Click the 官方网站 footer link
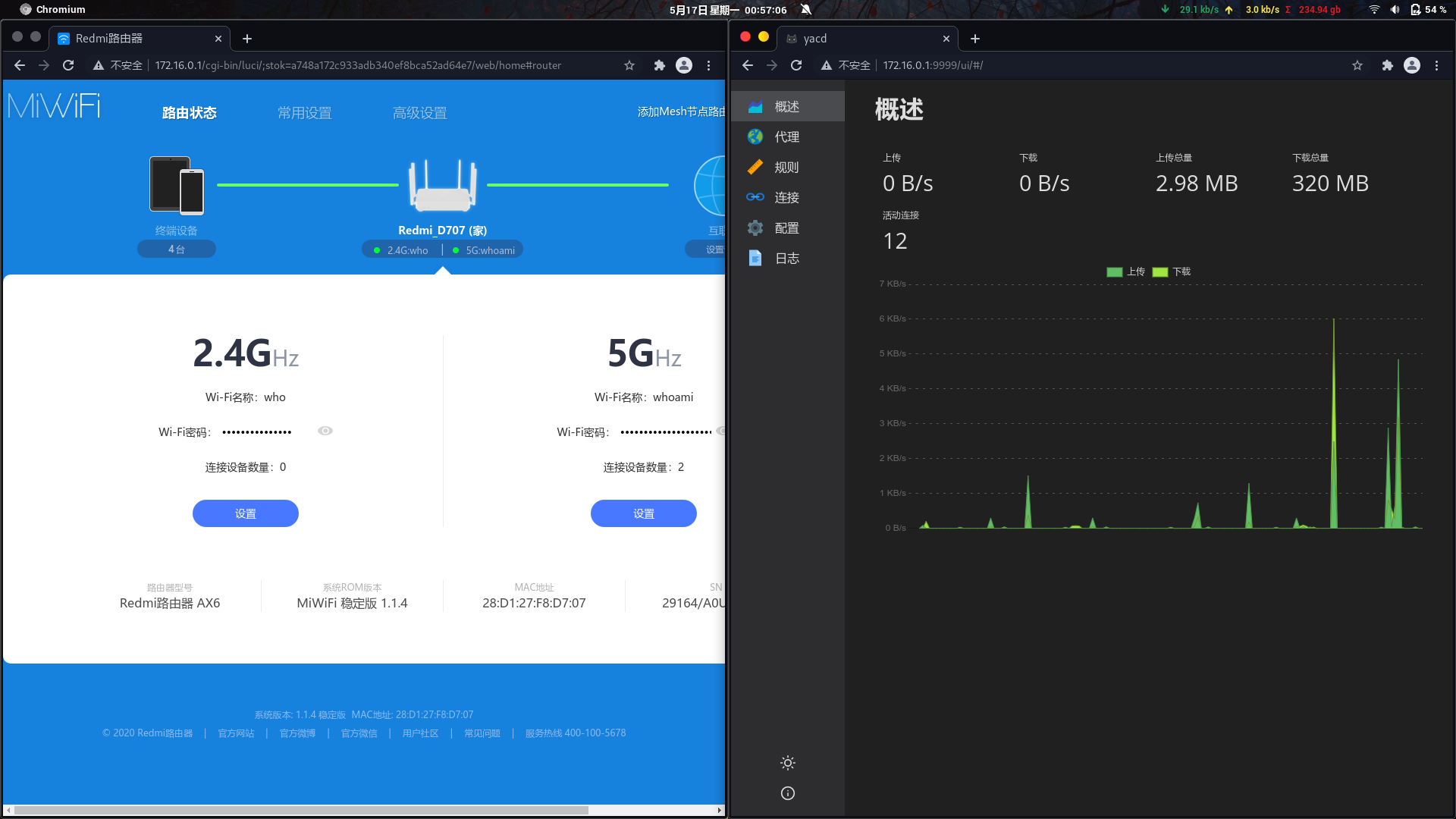1456x819 pixels. [236, 733]
